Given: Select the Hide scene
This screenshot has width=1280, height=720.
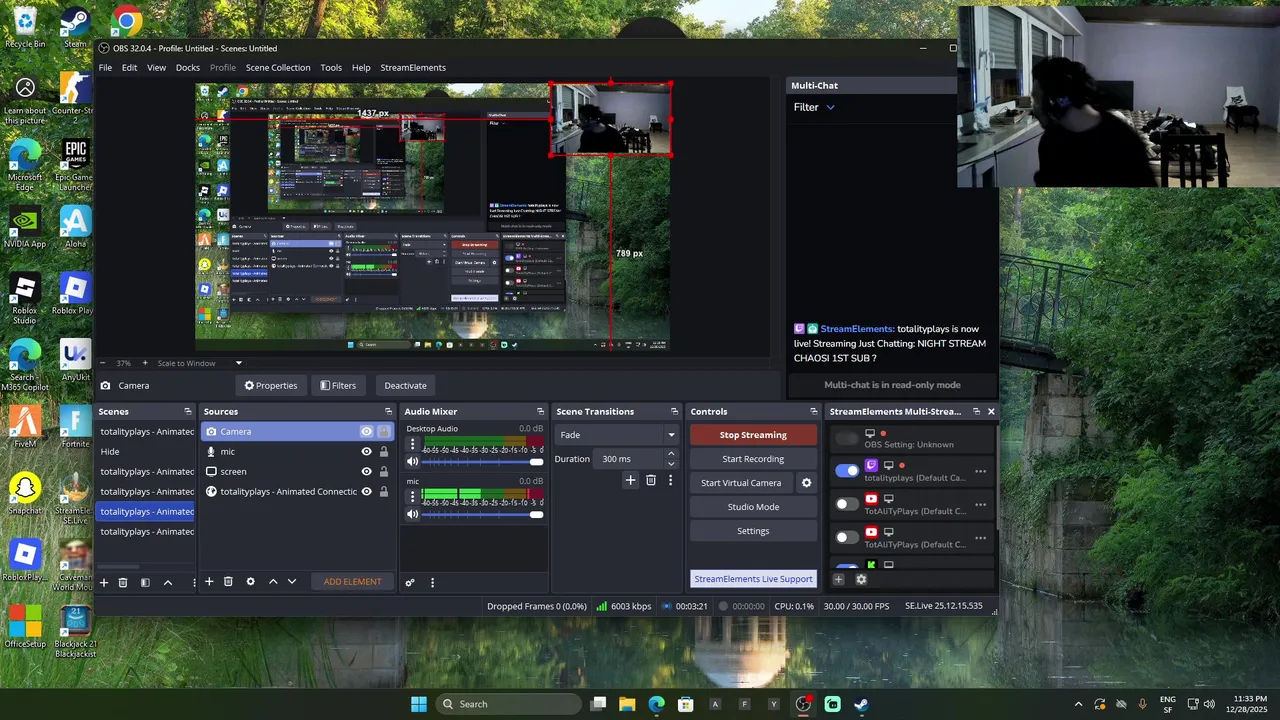Looking at the screenshot, I should 147,452.
